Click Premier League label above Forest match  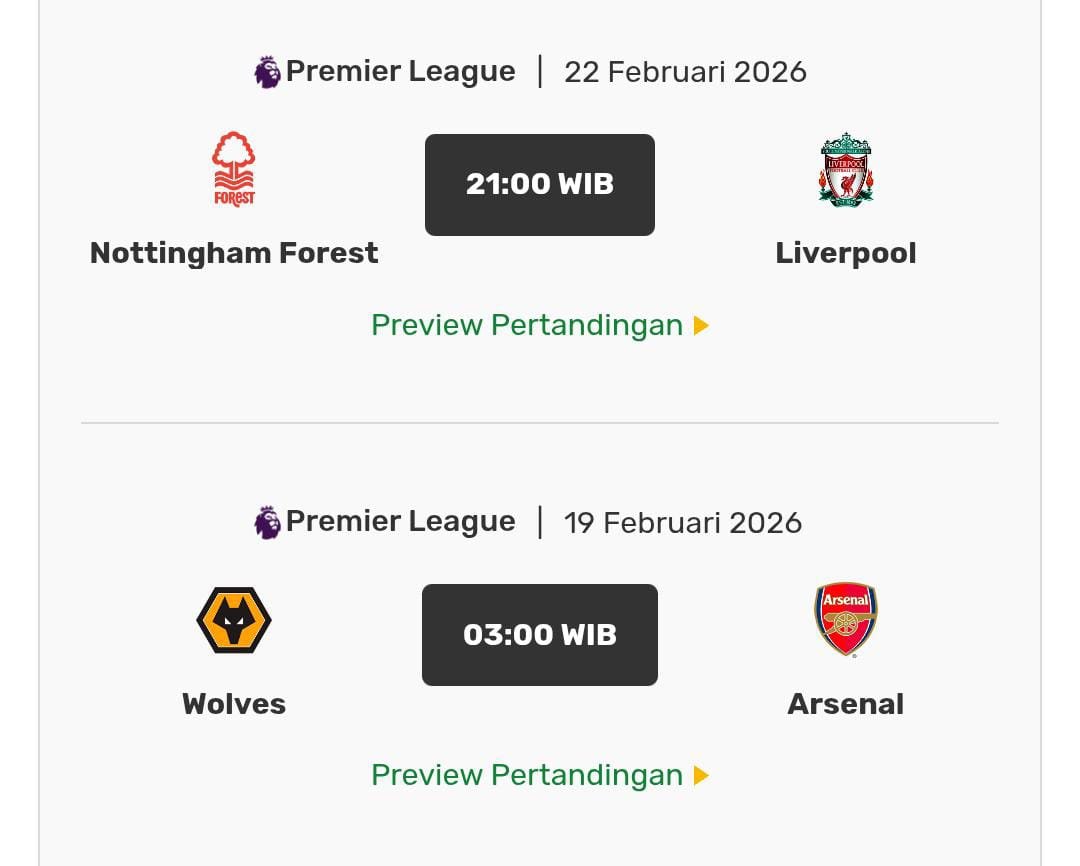pos(400,72)
